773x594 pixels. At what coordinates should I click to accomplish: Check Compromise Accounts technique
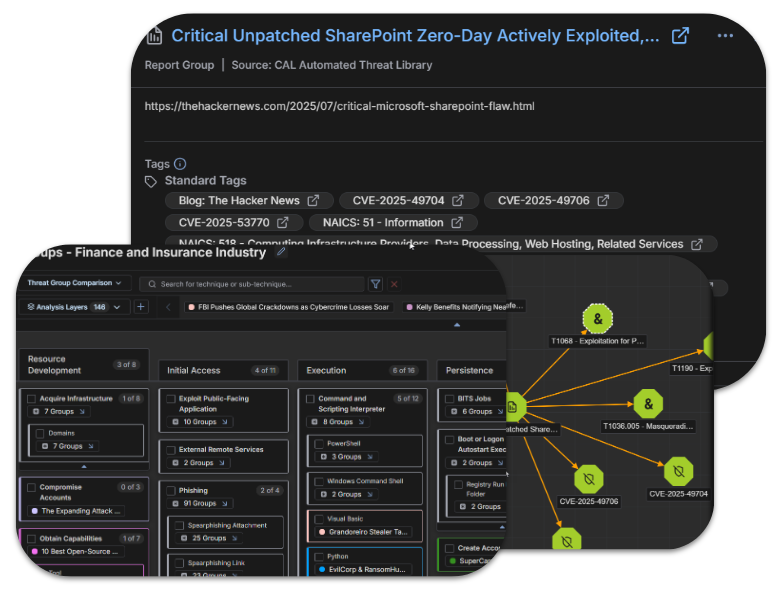[x=32, y=487]
